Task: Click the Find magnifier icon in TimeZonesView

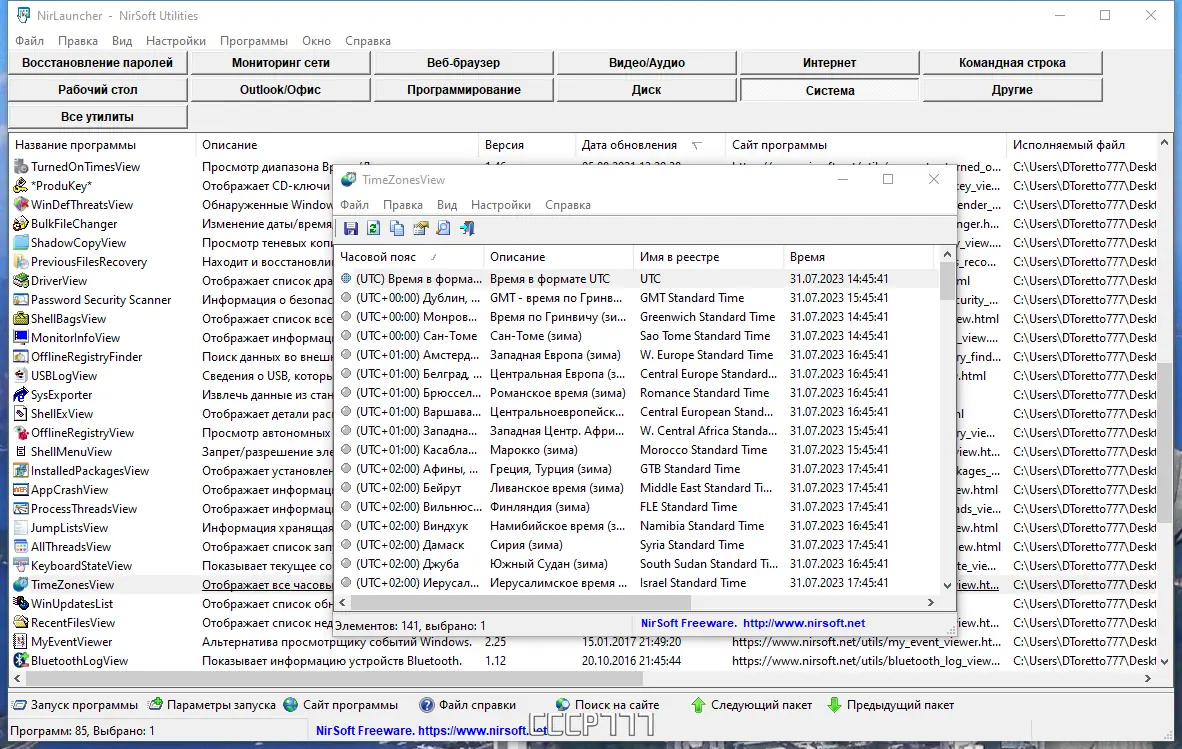Action: coord(444,228)
